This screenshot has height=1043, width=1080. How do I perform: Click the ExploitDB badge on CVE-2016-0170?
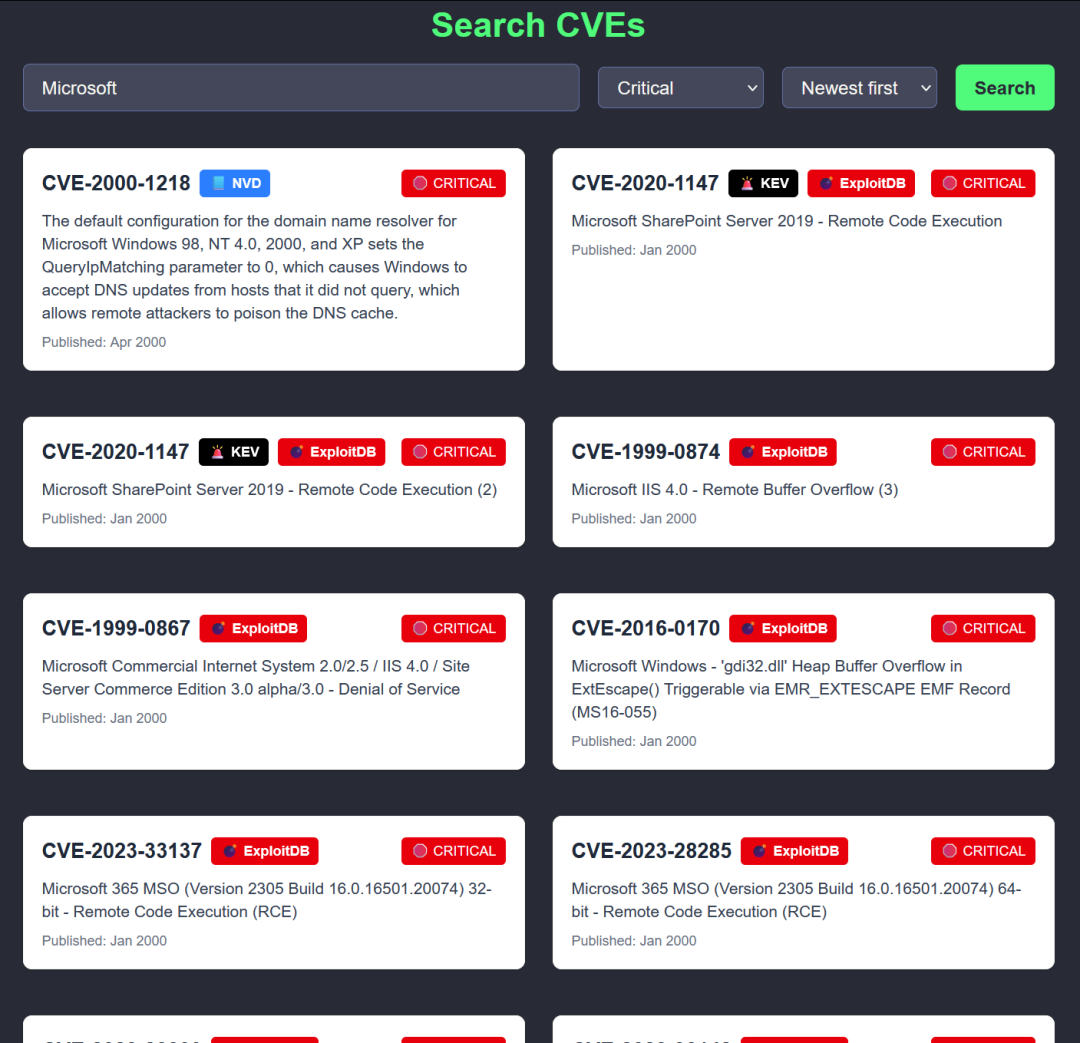click(x=783, y=628)
